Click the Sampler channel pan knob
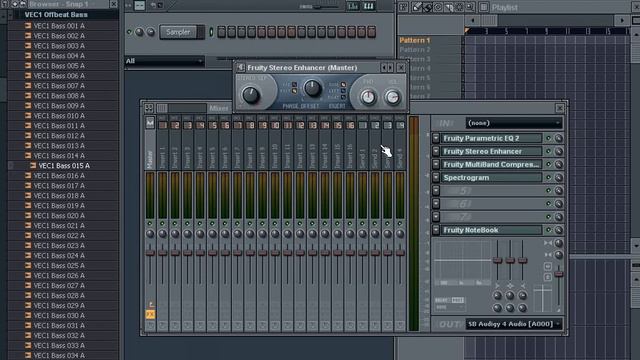The image size is (640, 360). coord(140,32)
